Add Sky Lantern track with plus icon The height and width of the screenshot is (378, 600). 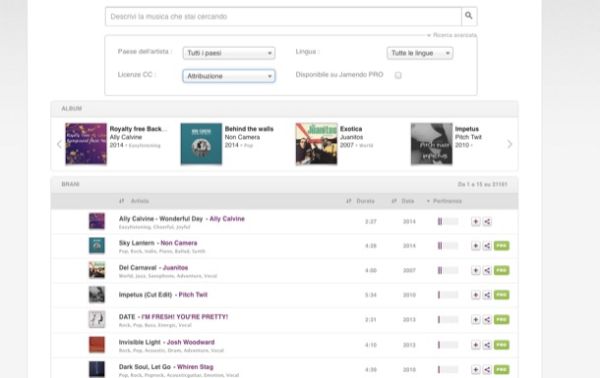[x=475, y=246]
